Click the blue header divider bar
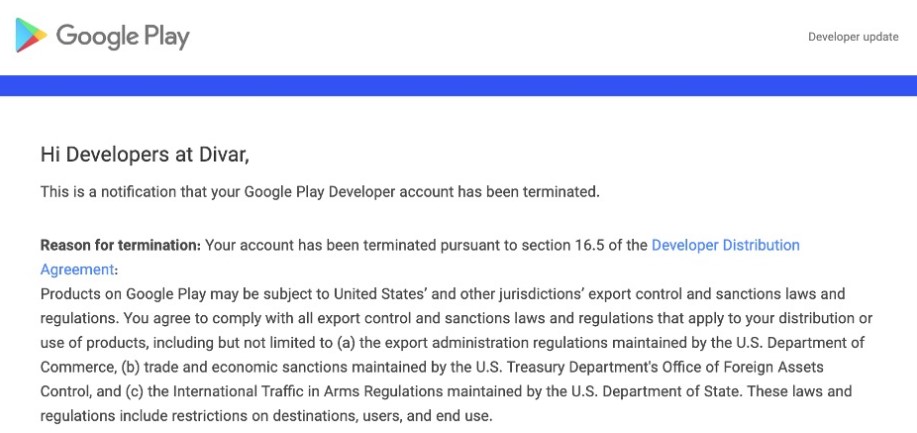 click(x=458, y=85)
